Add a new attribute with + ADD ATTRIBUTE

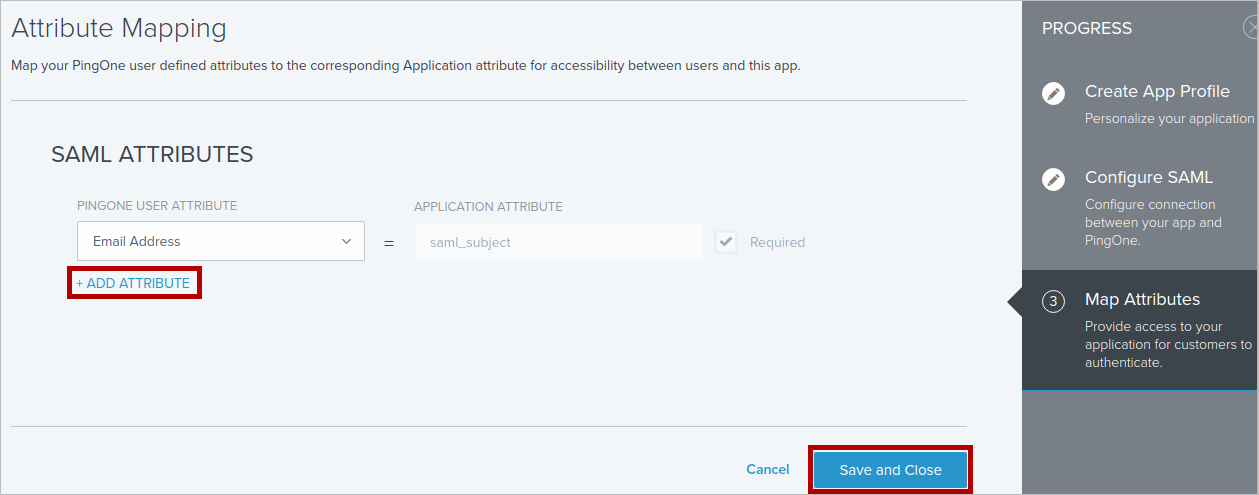click(x=134, y=283)
